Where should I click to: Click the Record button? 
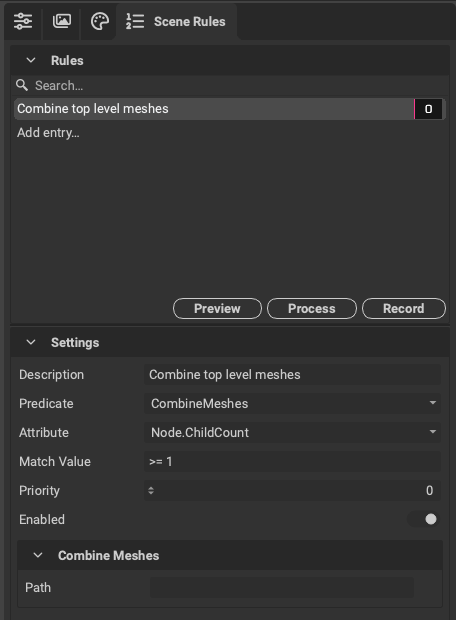pyautogui.click(x=404, y=308)
